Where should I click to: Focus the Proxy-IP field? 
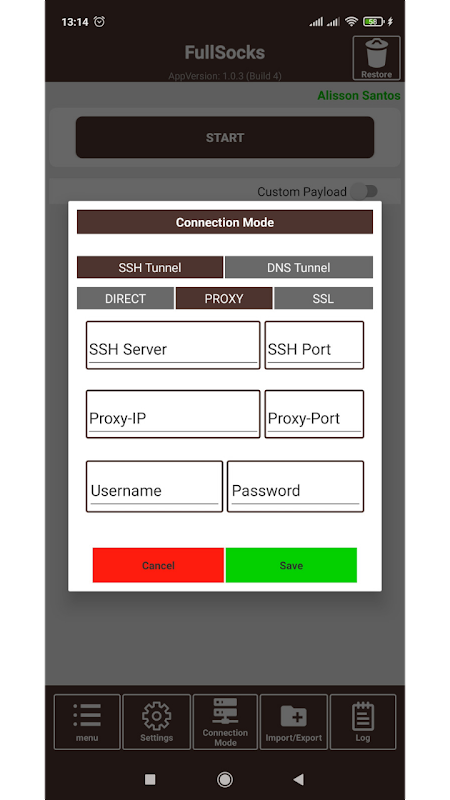173,414
